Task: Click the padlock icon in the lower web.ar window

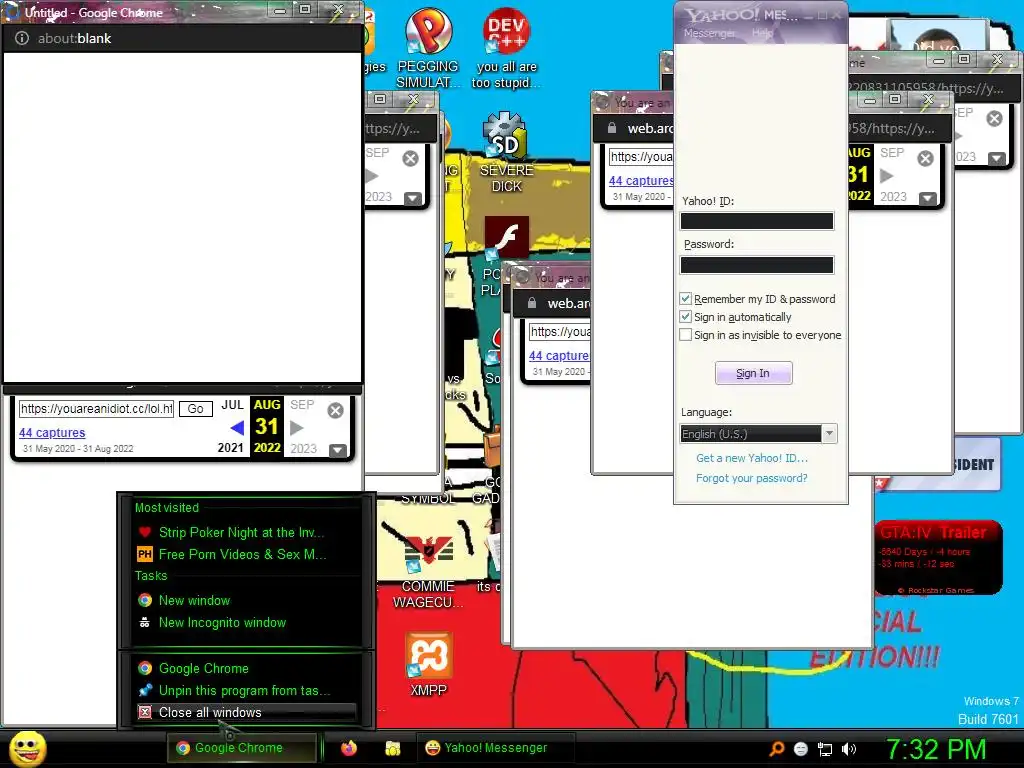Action: pyautogui.click(x=532, y=303)
